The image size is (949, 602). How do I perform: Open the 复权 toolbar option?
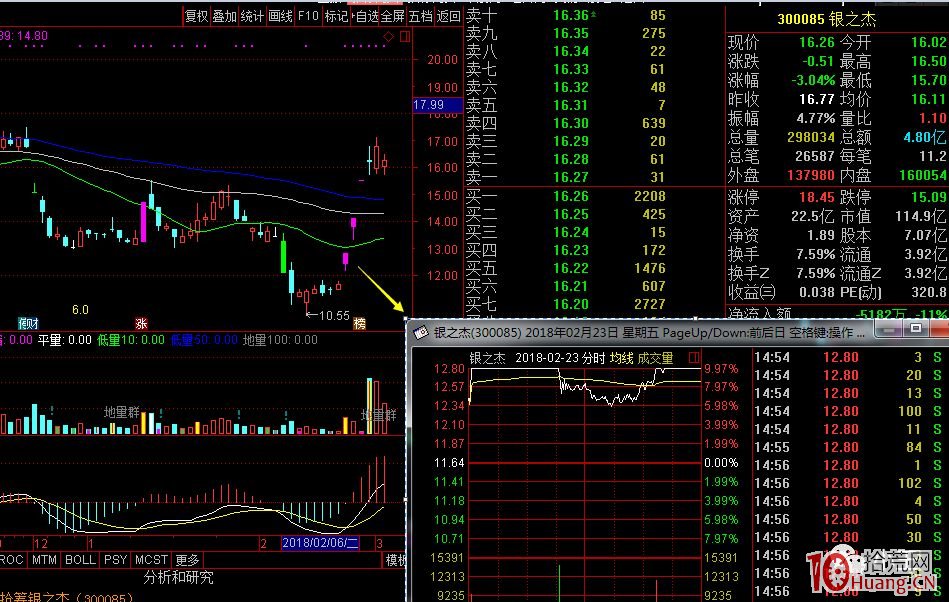(196, 16)
